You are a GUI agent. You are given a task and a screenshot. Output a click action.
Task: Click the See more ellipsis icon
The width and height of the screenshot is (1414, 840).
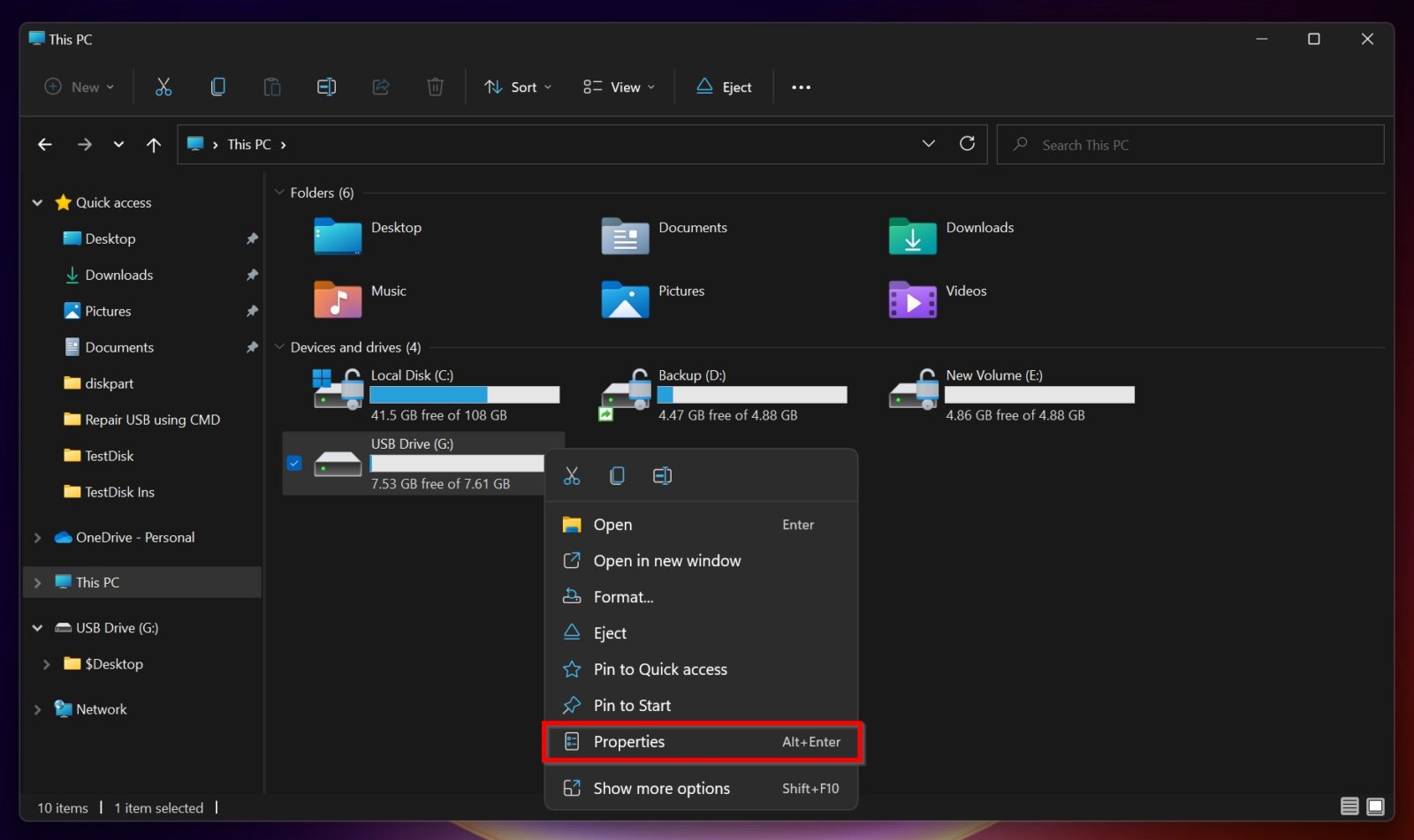[801, 87]
